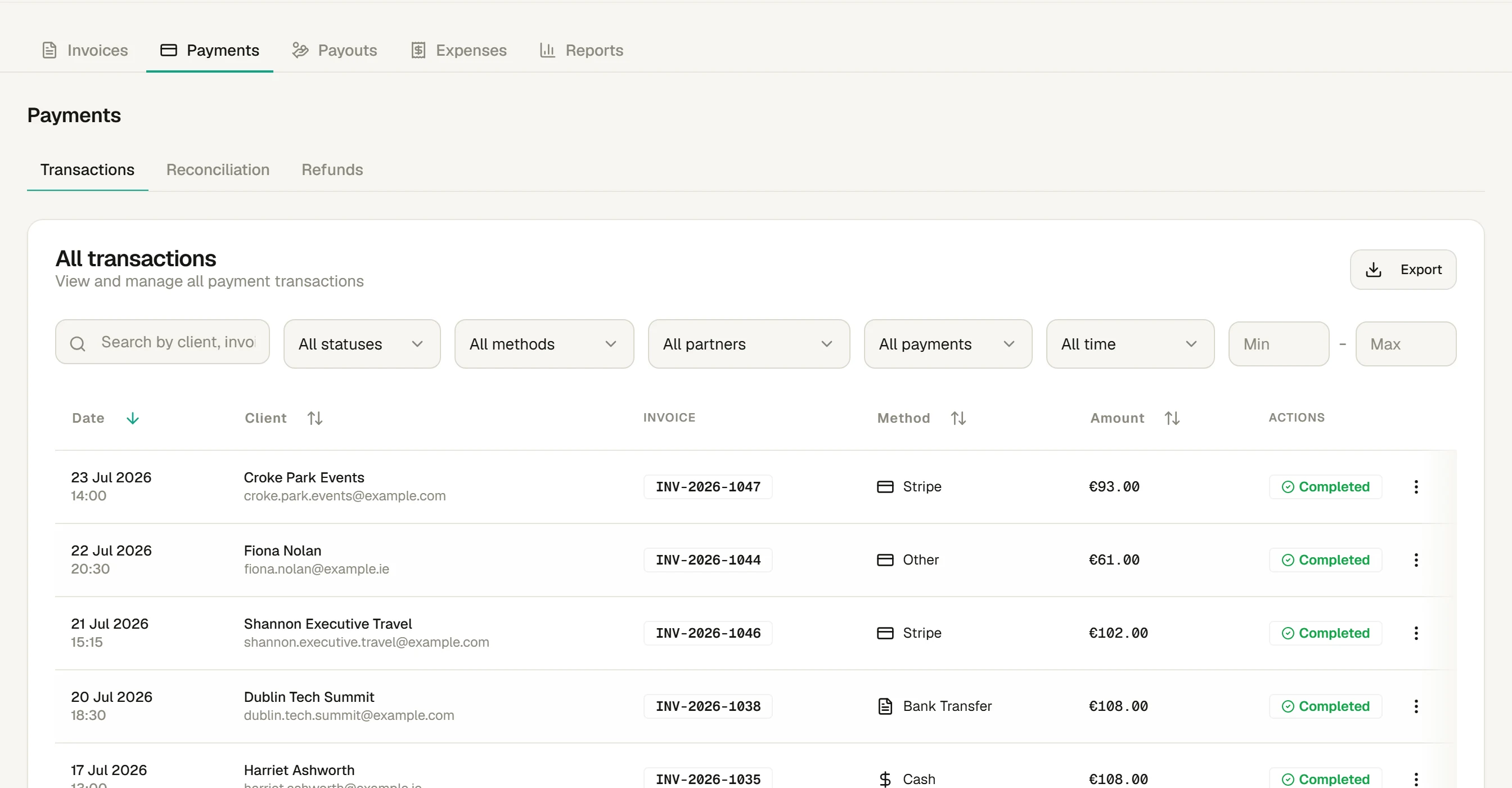This screenshot has height=788, width=1512.
Task: Open the Refunds sub-tab
Action: point(332,169)
